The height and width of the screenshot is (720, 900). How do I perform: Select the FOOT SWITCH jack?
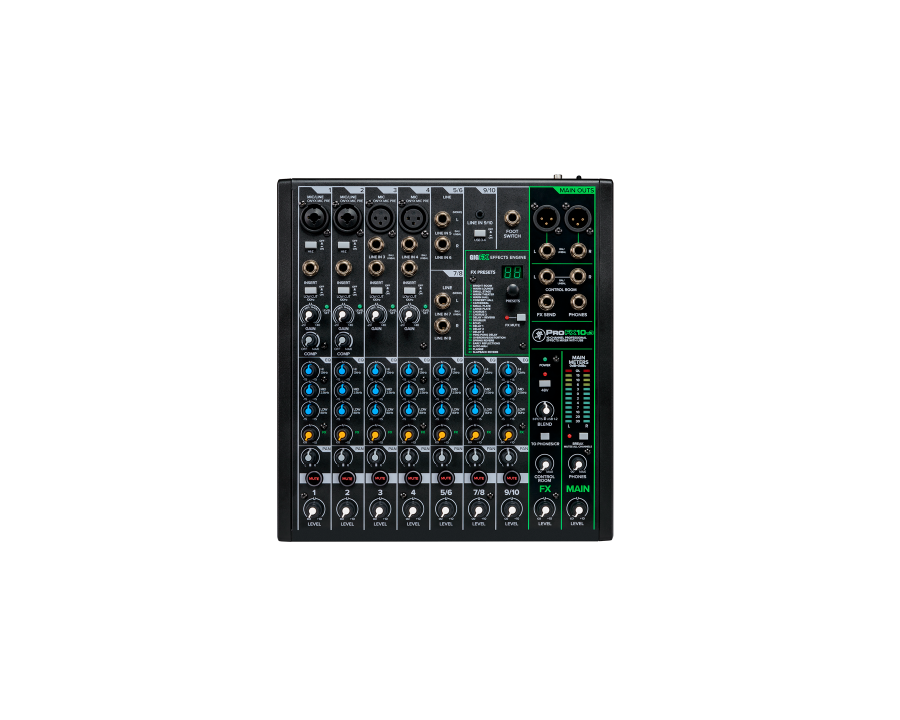coord(512,217)
